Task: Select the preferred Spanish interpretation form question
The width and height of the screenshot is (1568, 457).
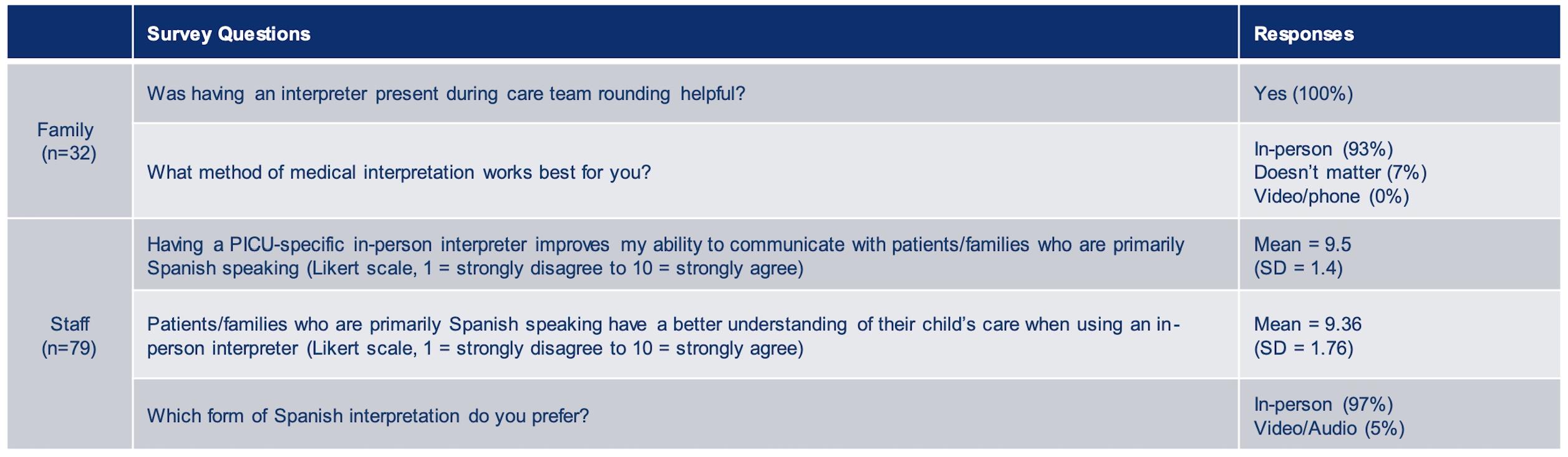Action: (x=368, y=416)
